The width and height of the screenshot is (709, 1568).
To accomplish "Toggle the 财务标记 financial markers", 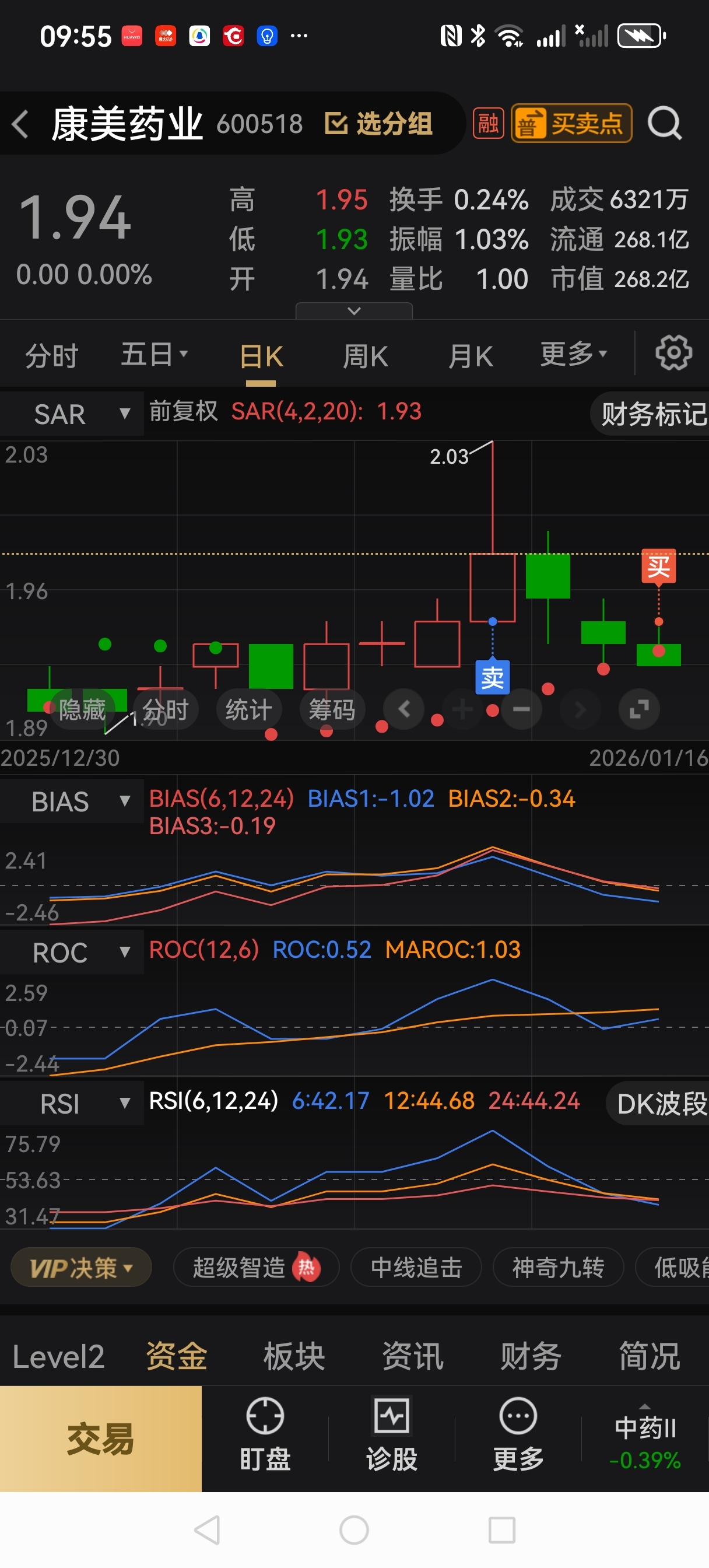I will tap(651, 414).
